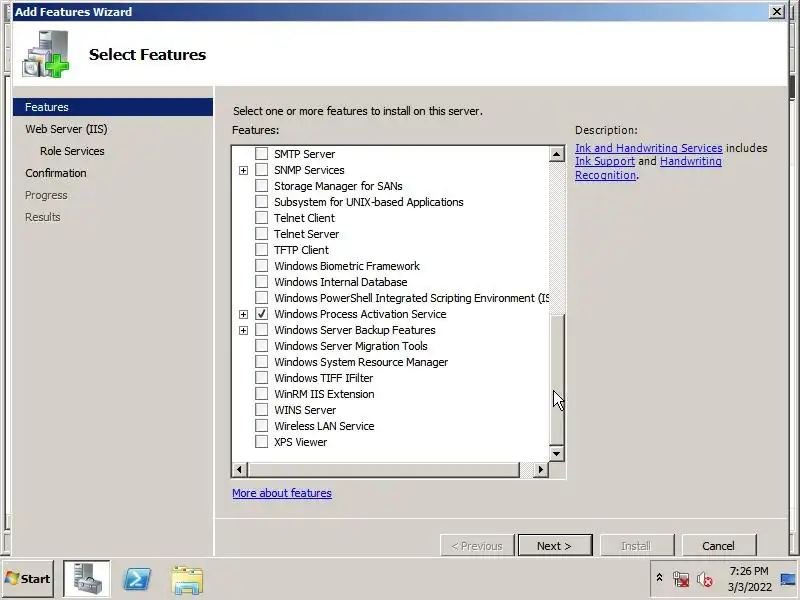This screenshot has height=600, width=800.
Task: Expand Windows Process Activation Service node
Action: [243, 314]
